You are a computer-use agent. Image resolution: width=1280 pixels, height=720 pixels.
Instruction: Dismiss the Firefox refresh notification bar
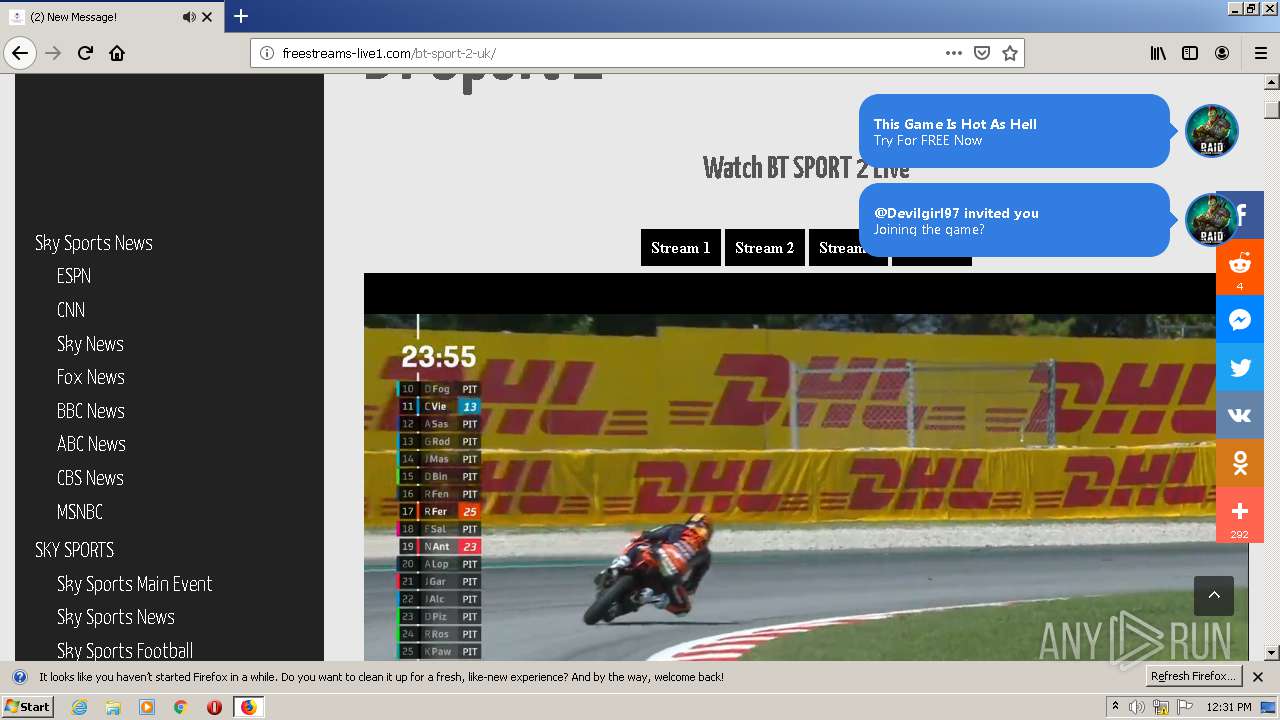[1258, 677]
